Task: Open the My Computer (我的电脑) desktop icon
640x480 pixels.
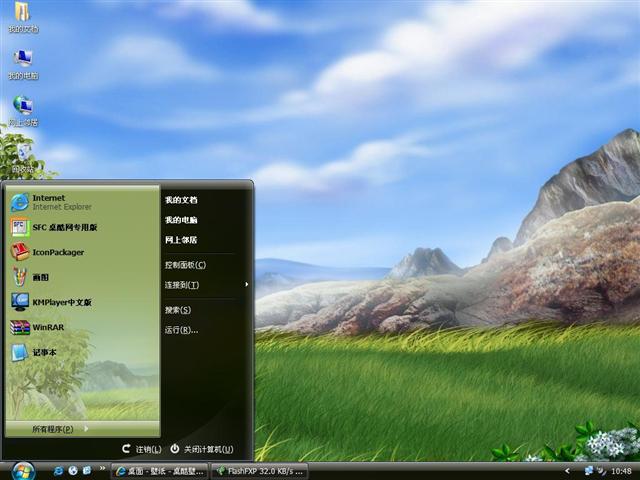Action: coord(23,64)
